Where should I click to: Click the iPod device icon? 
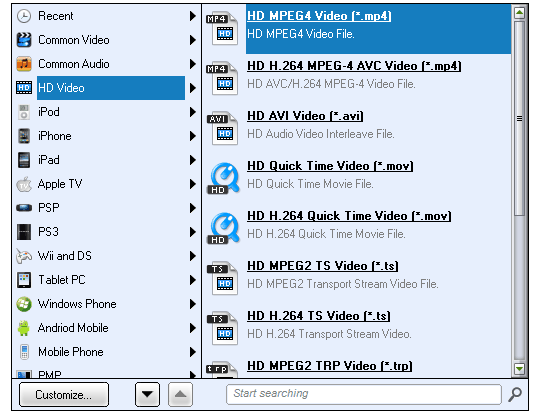(24, 112)
